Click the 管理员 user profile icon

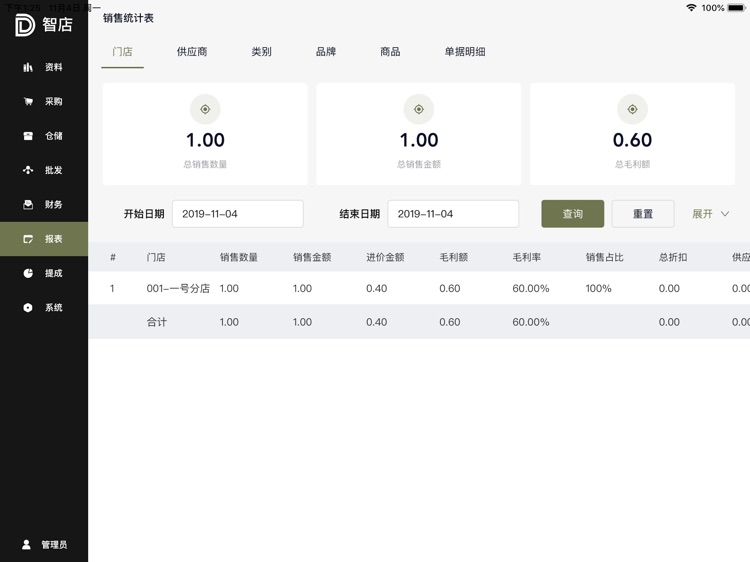click(26, 544)
